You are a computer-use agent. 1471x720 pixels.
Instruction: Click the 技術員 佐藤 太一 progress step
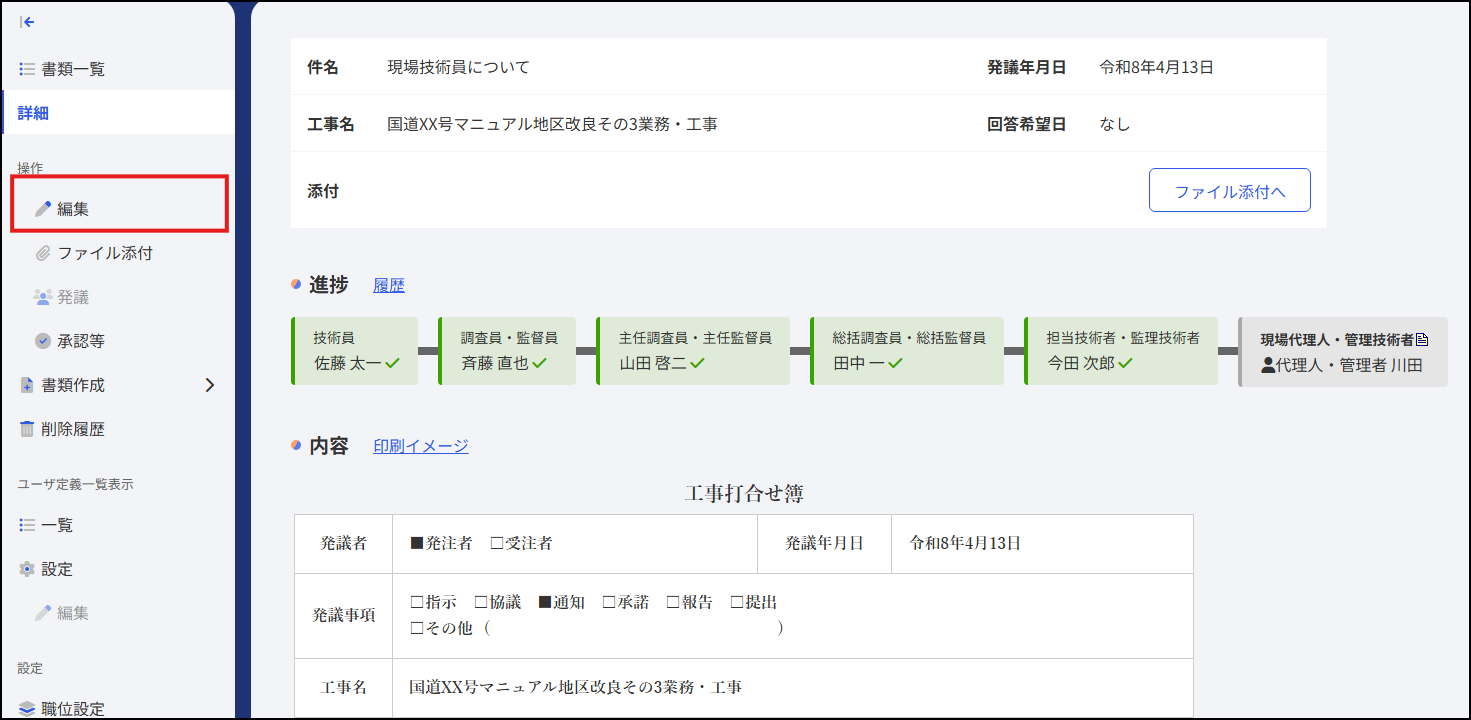tap(355, 351)
